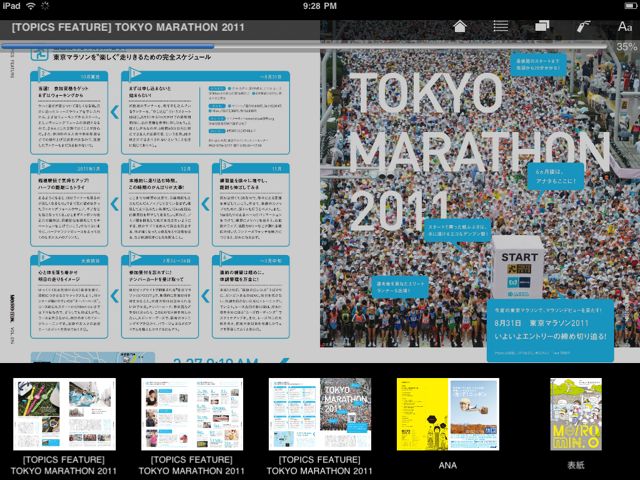Tap the 35% progress indicator
640x480 pixels.
[627, 47]
